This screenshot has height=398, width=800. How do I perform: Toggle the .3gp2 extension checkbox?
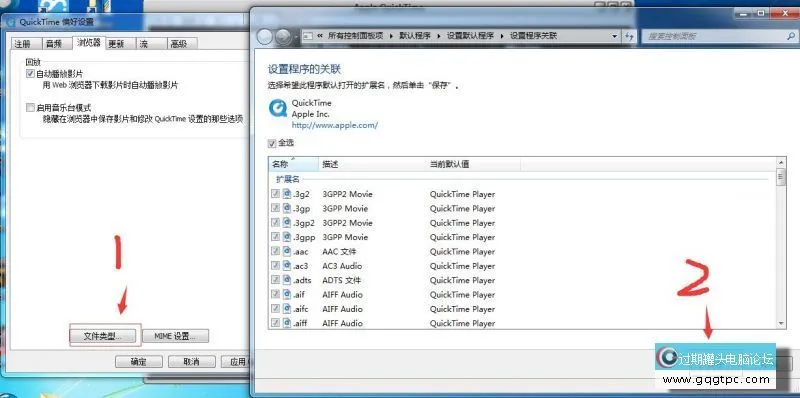pyautogui.click(x=275, y=222)
